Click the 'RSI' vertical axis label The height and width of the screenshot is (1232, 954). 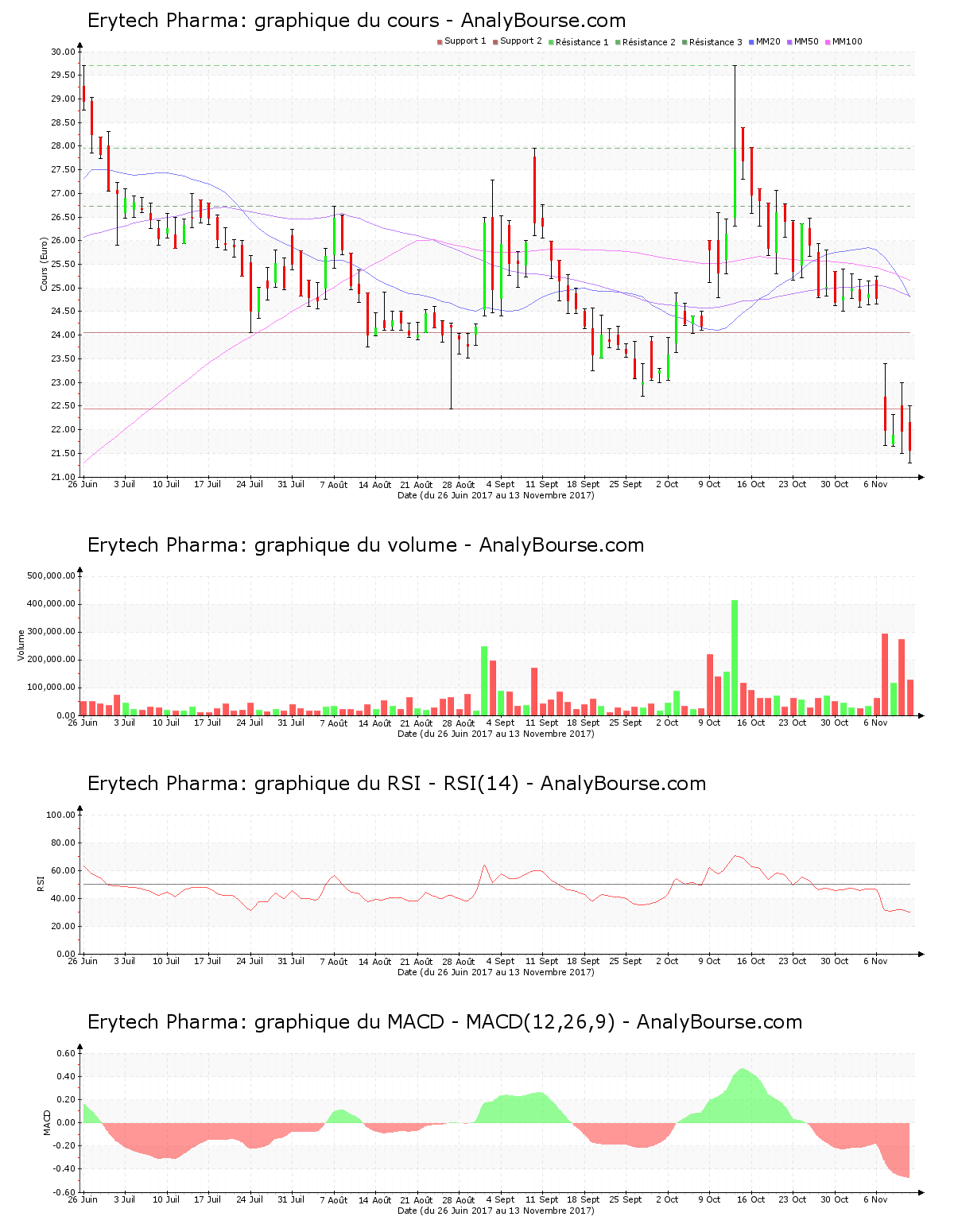40,883
